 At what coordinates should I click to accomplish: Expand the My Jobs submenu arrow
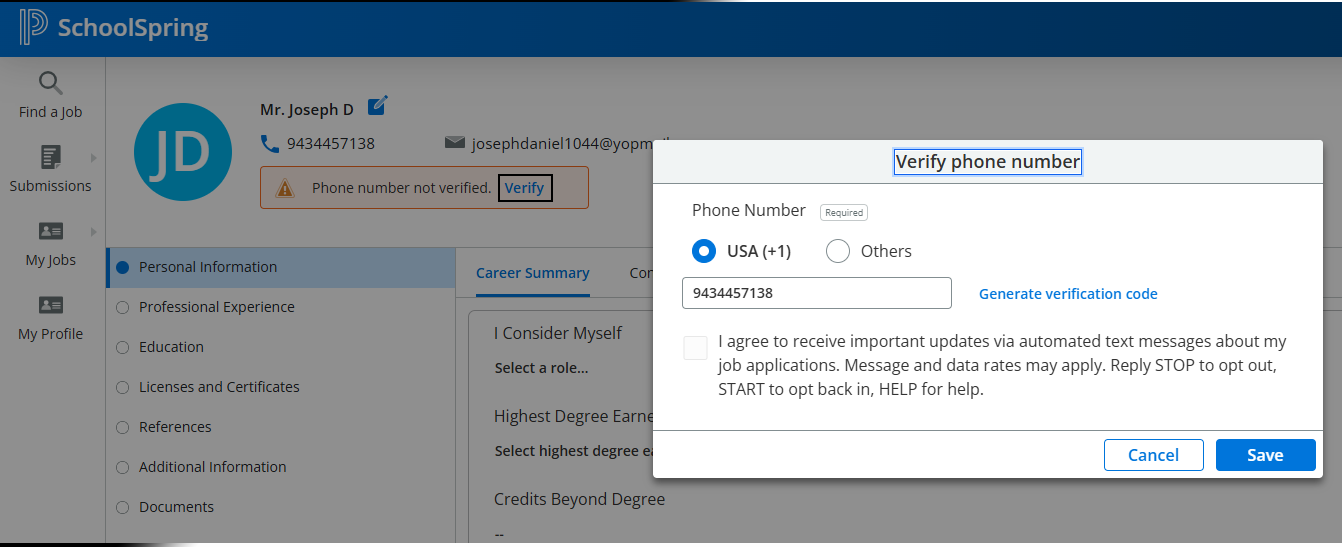pos(94,232)
